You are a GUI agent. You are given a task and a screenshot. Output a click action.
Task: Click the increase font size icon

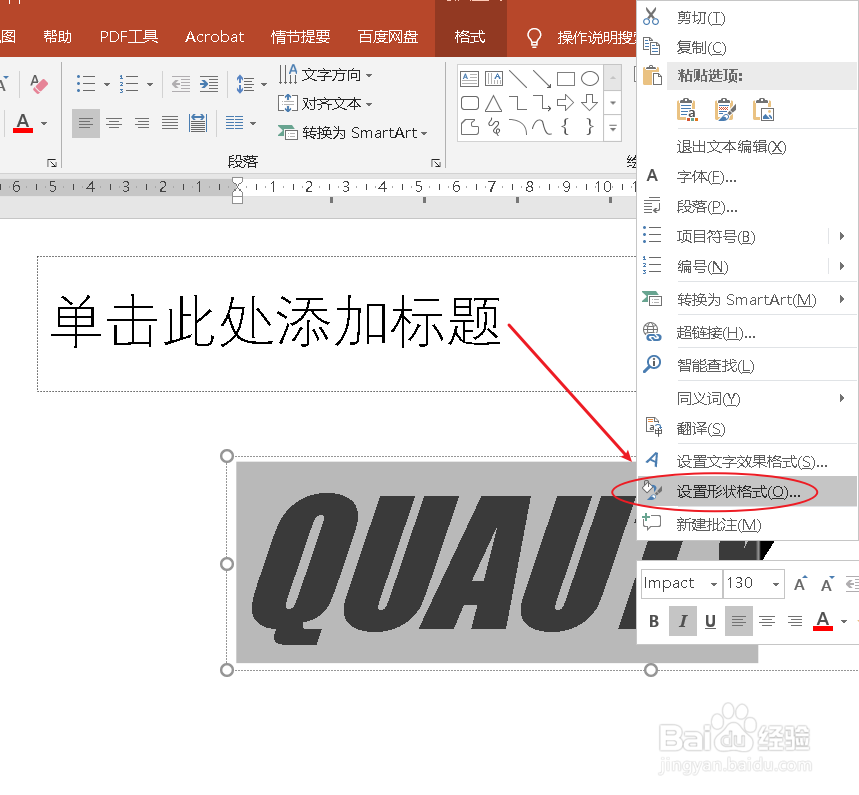click(798, 582)
